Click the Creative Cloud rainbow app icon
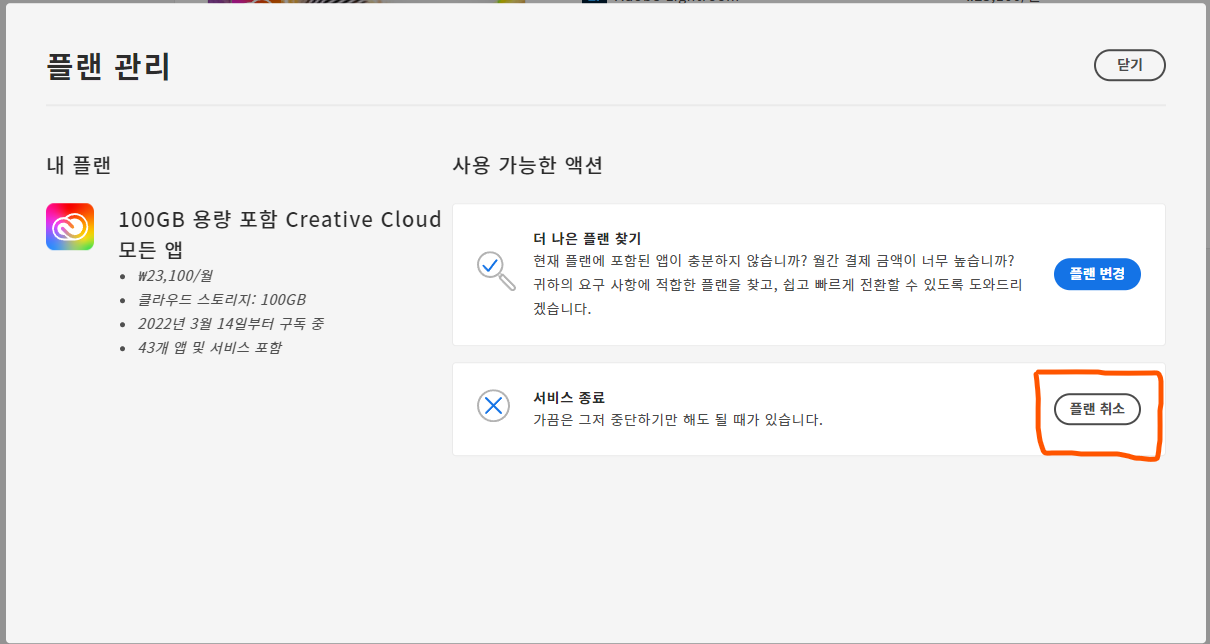The image size is (1210, 644). click(70, 227)
